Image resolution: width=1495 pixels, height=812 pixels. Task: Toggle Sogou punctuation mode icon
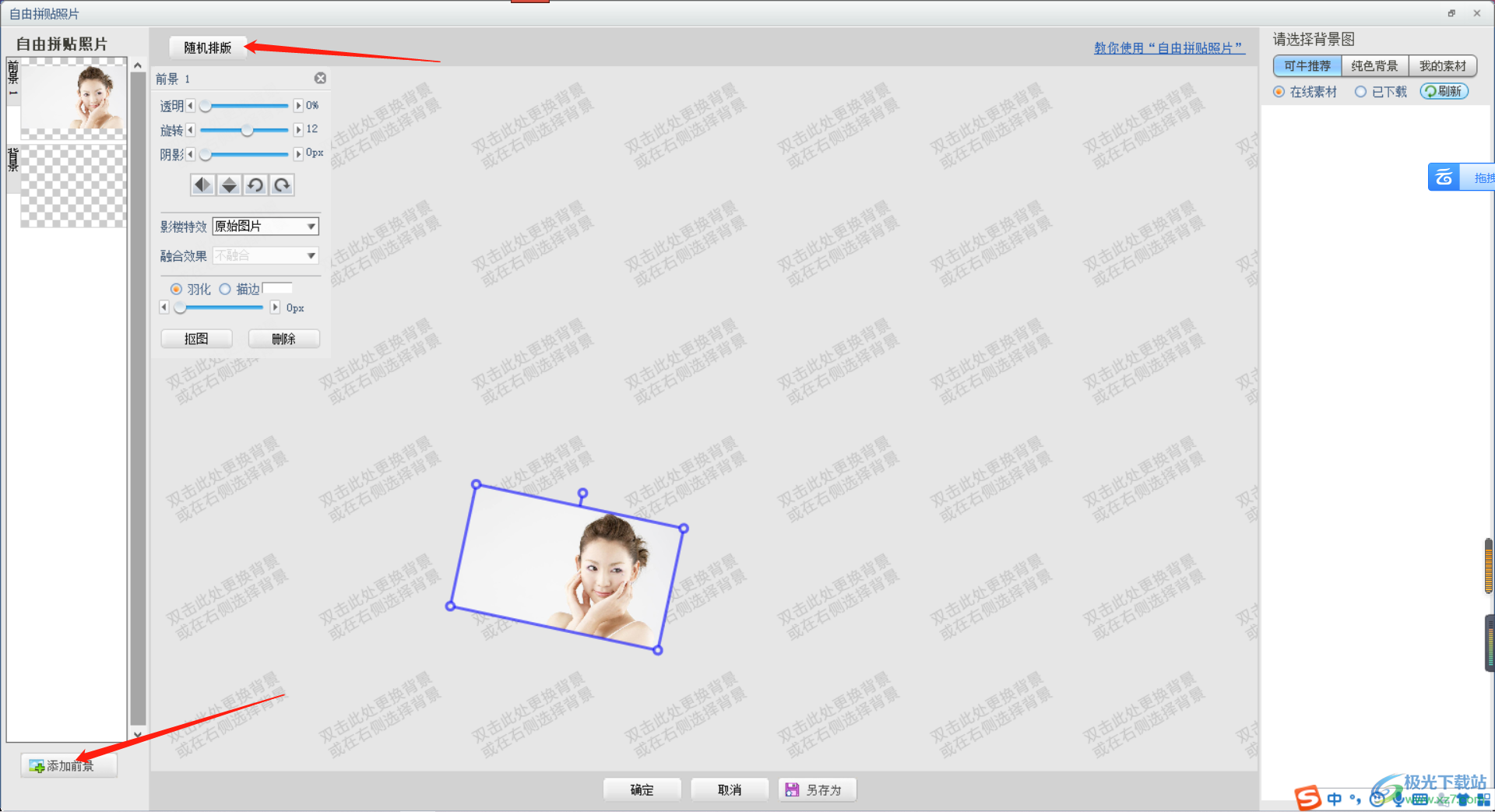pyautogui.click(x=1356, y=799)
